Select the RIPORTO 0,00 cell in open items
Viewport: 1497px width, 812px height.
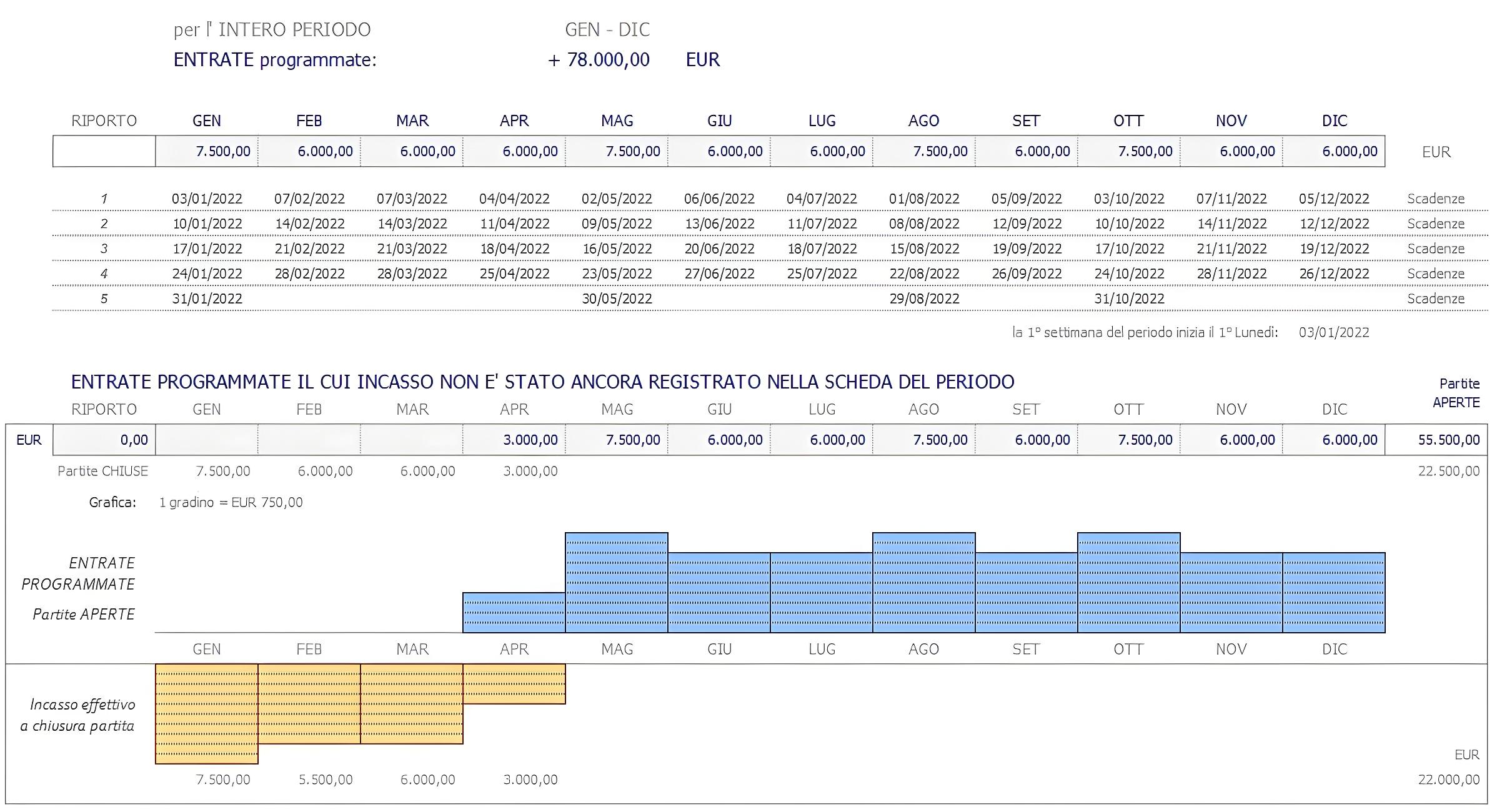click(x=104, y=440)
